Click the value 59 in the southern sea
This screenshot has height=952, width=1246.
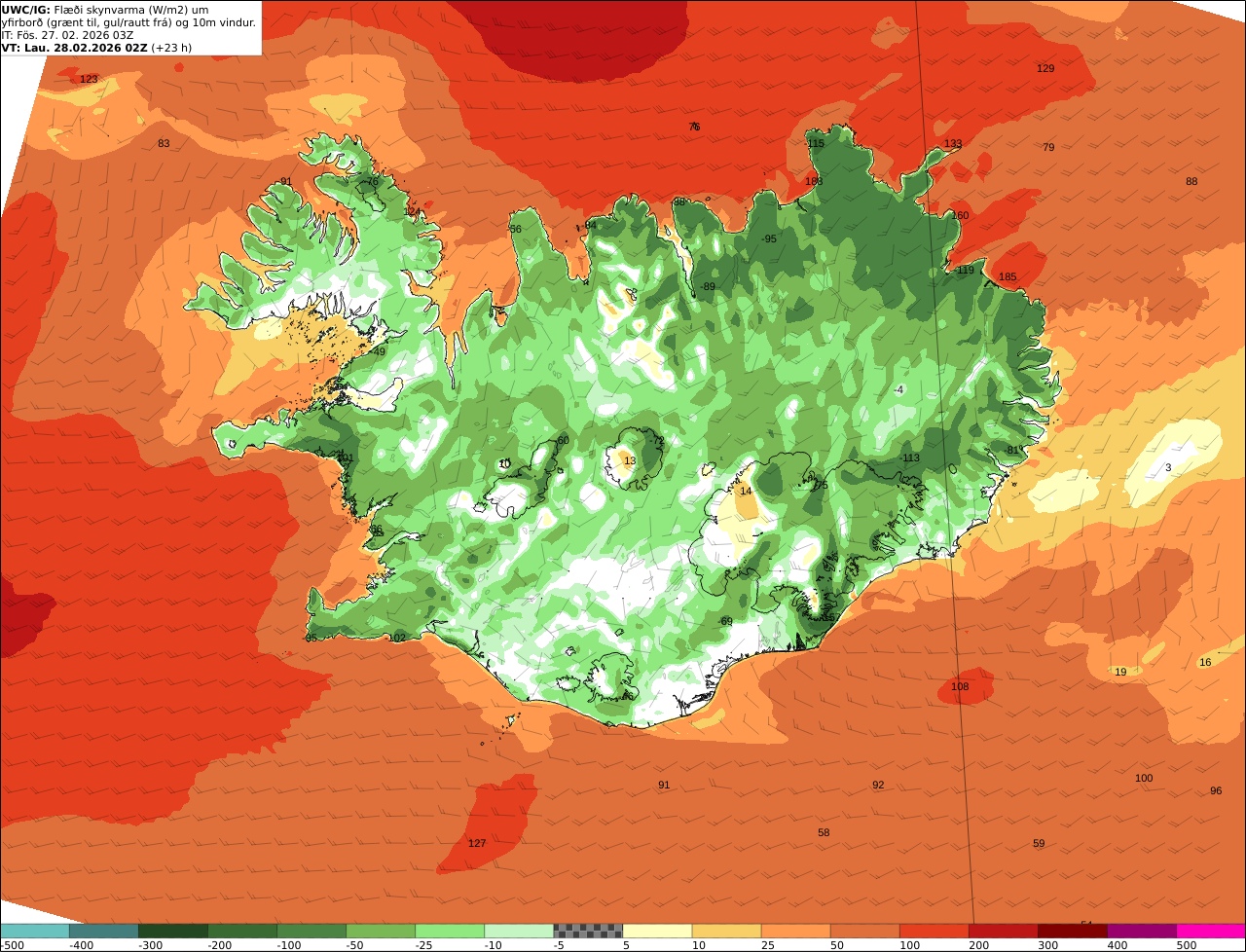click(1039, 843)
